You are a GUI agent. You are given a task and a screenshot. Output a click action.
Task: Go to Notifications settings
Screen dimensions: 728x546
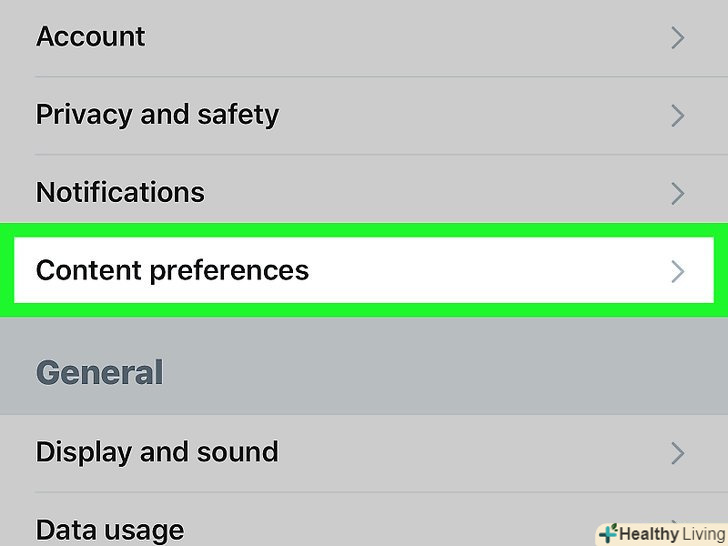(120, 192)
